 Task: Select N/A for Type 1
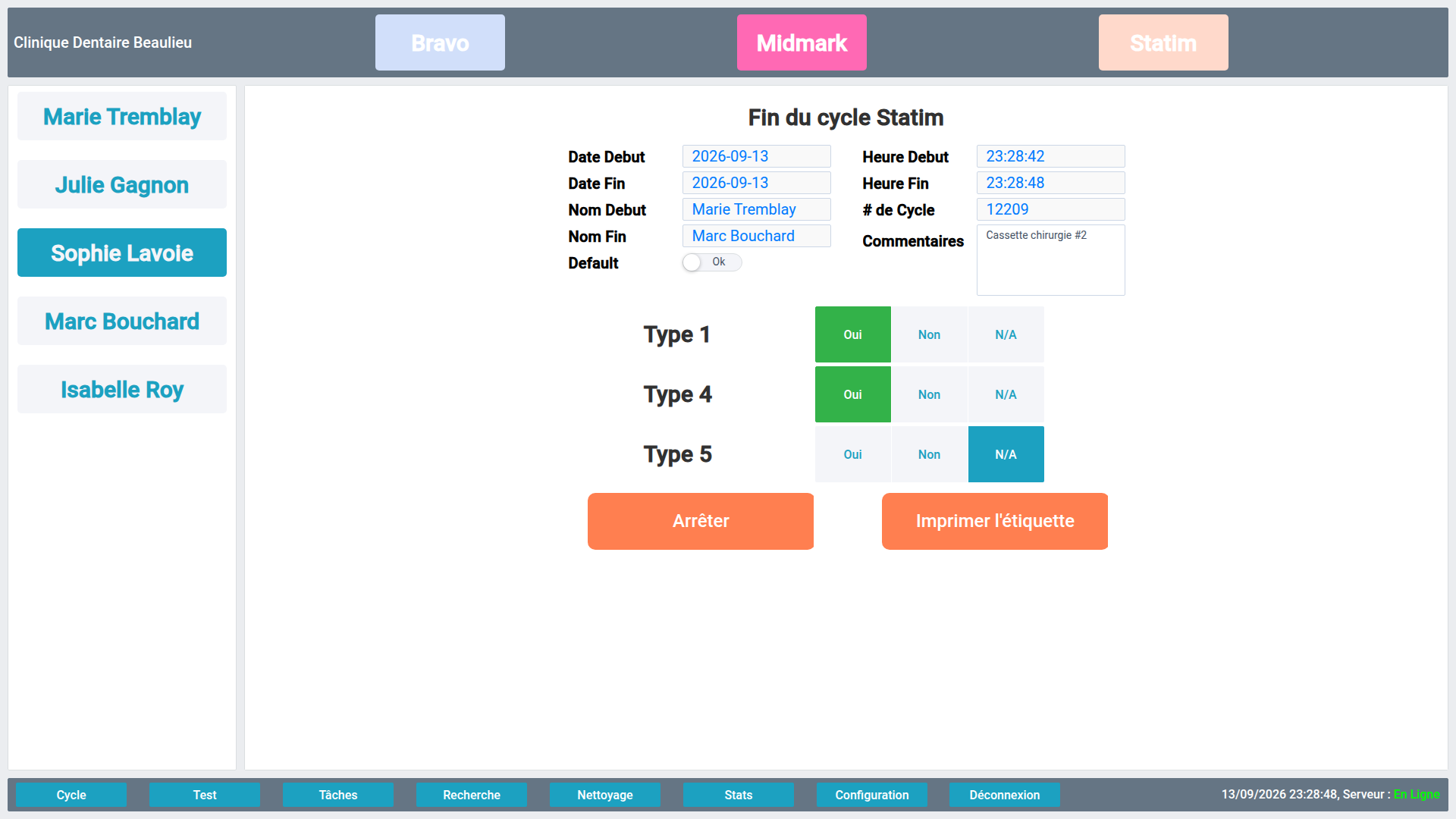click(1006, 334)
